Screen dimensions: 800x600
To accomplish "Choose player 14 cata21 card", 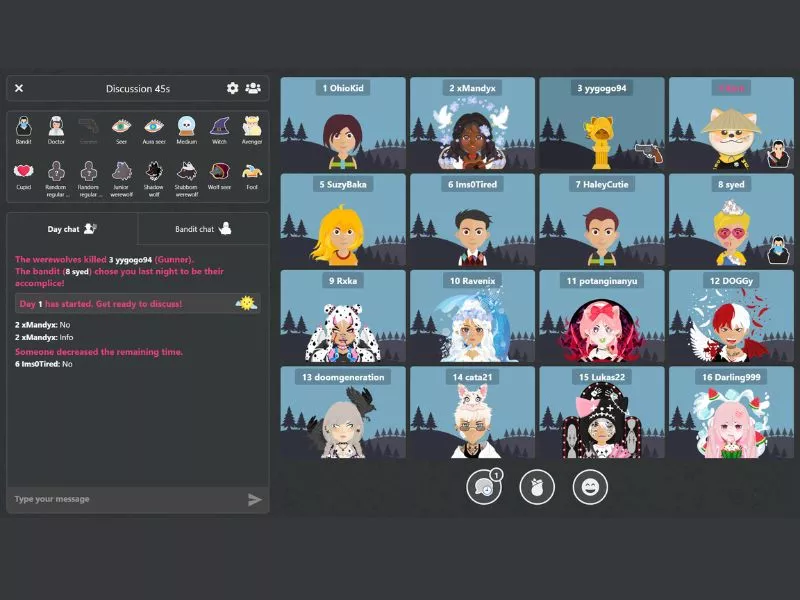I will pos(472,412).
